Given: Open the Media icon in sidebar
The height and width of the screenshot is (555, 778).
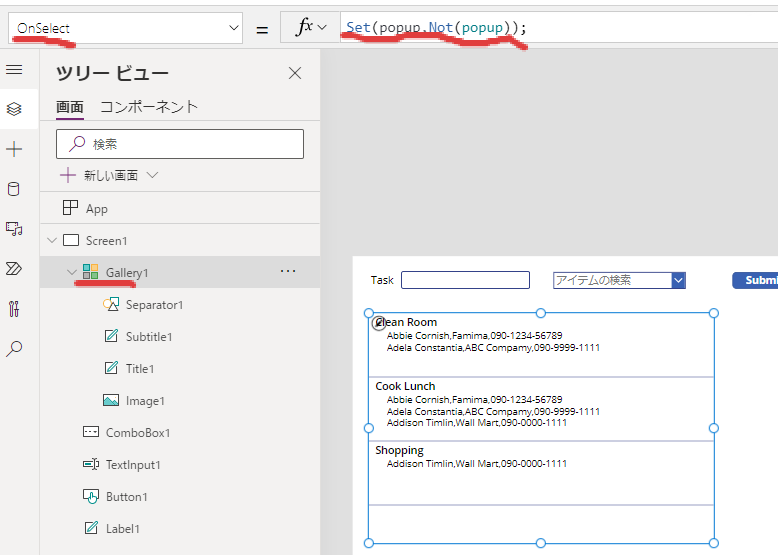Looking at the screenshot, I should pos(14,229).
